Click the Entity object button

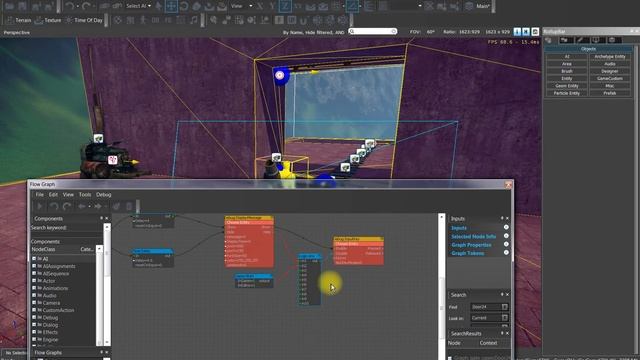567,79
